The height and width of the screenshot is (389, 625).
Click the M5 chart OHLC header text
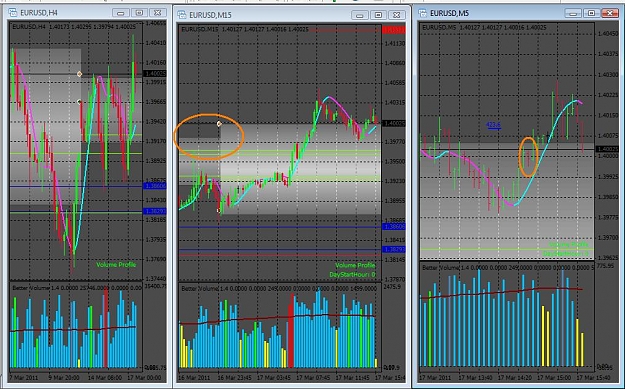point(484,28)
